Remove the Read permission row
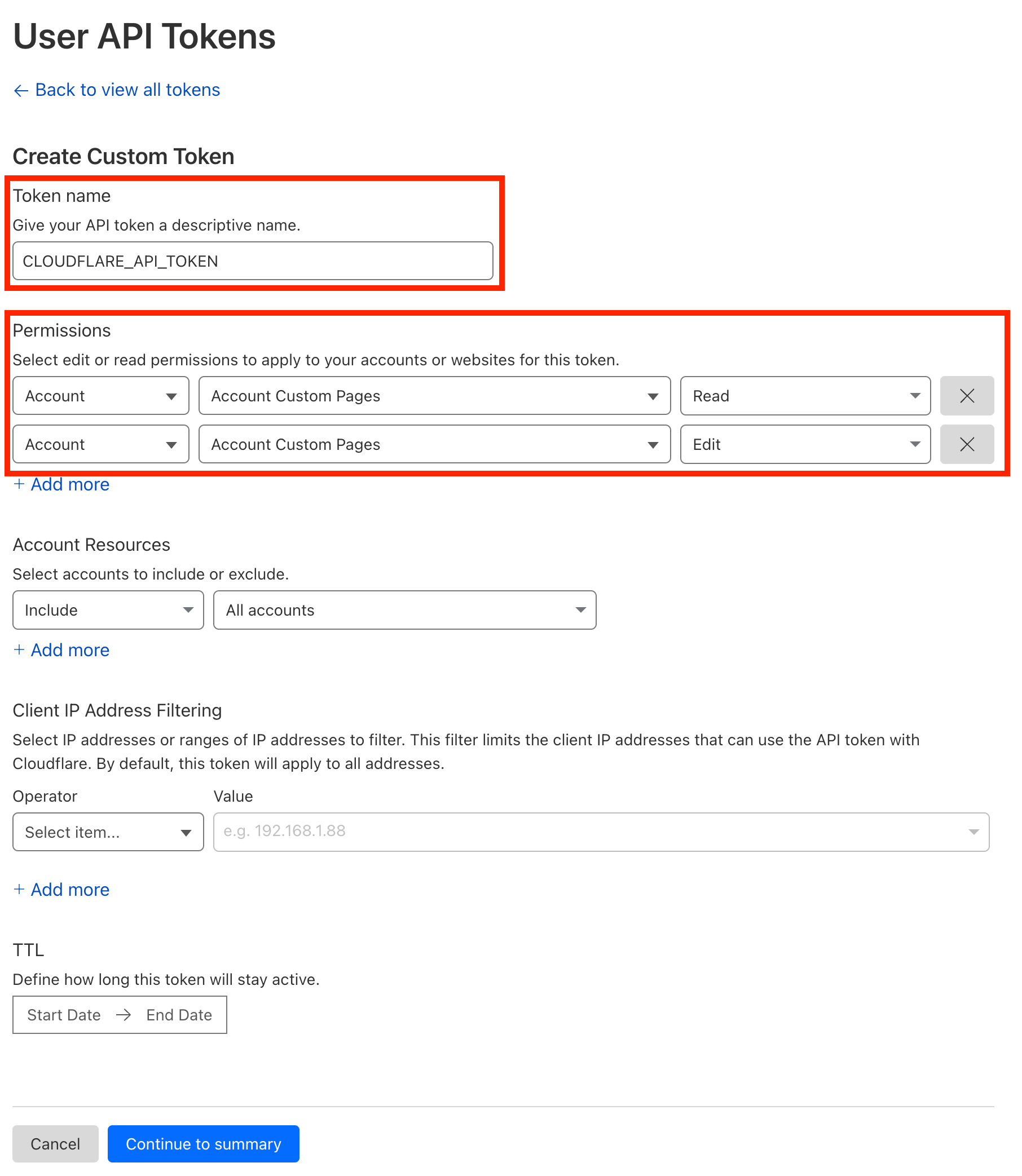 966,396
